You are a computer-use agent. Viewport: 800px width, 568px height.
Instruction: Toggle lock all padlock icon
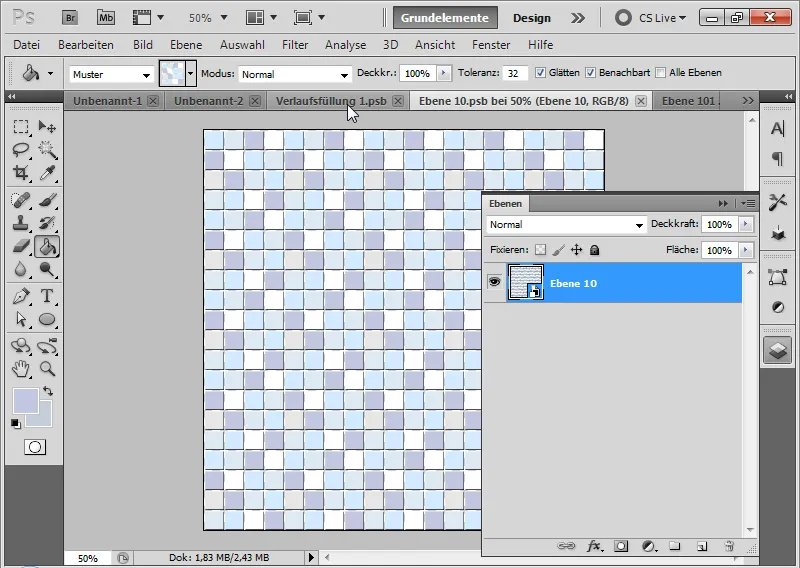tap(594, 250)
